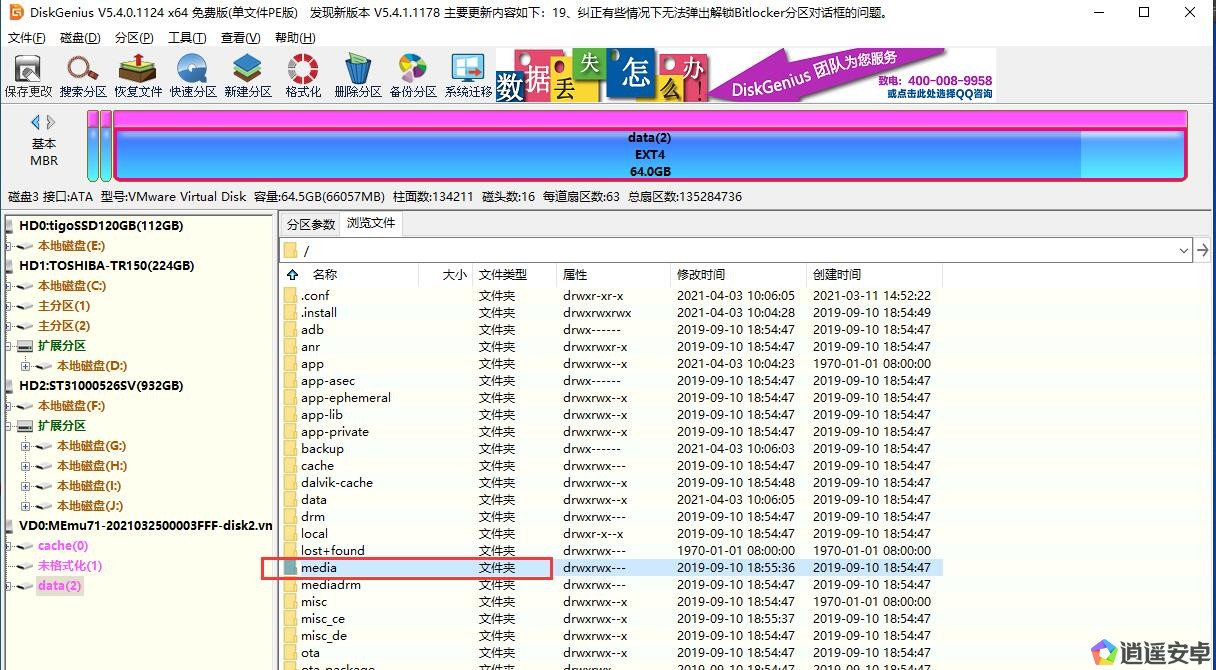Select the data(2) EXT4 partition bar

[x=649, y=154]
